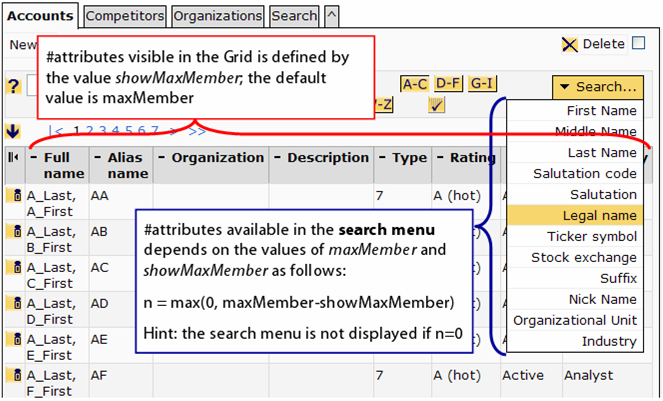Click the AD alias cell
The height and width of the screenshot is (401, 663).
coord(100,304)
